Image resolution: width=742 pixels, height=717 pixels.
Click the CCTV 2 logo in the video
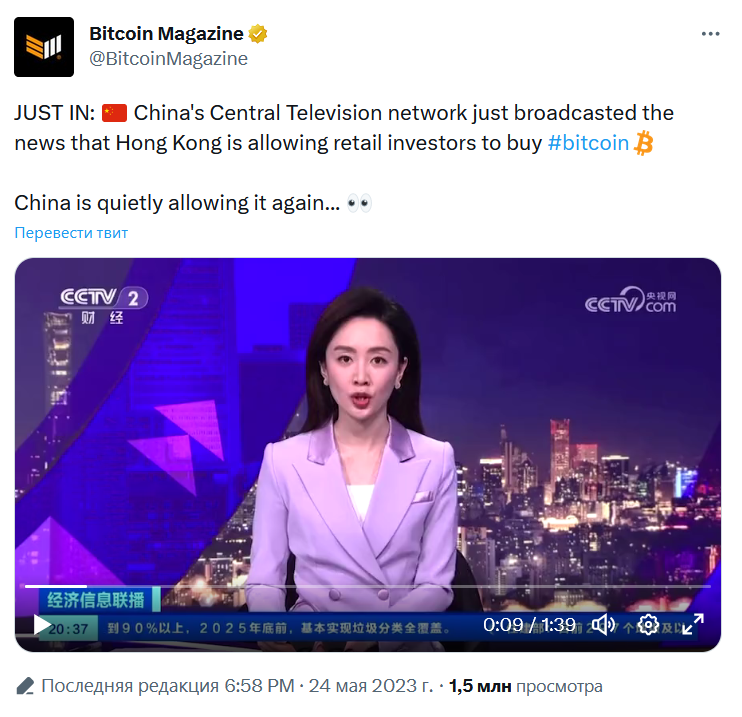pyautogui.click(x=104, y=305)
